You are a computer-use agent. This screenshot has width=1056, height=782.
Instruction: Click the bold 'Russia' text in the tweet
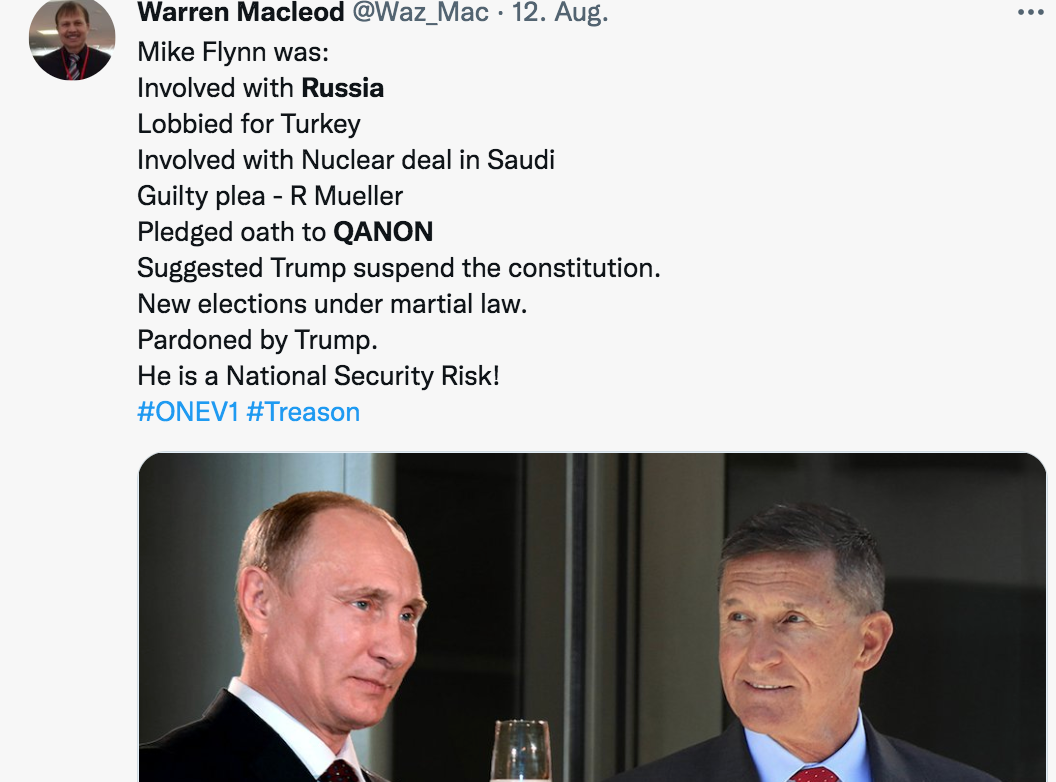pyautogui.click(x=342, y=88)
